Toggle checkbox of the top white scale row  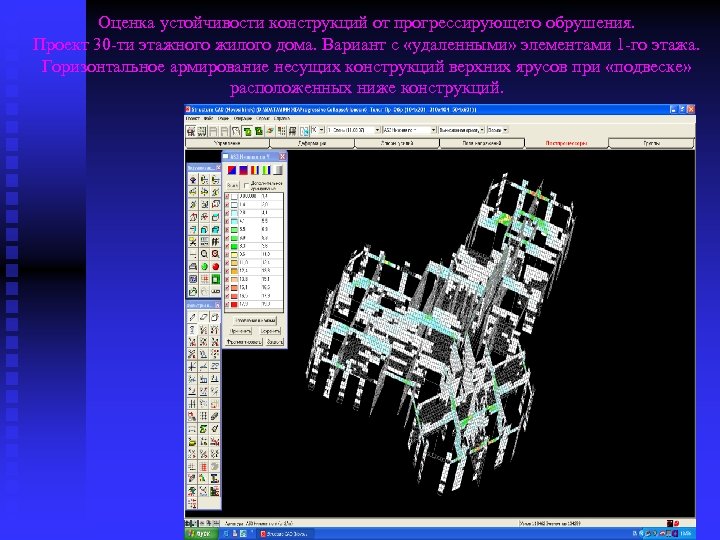[x=227, y=196]
